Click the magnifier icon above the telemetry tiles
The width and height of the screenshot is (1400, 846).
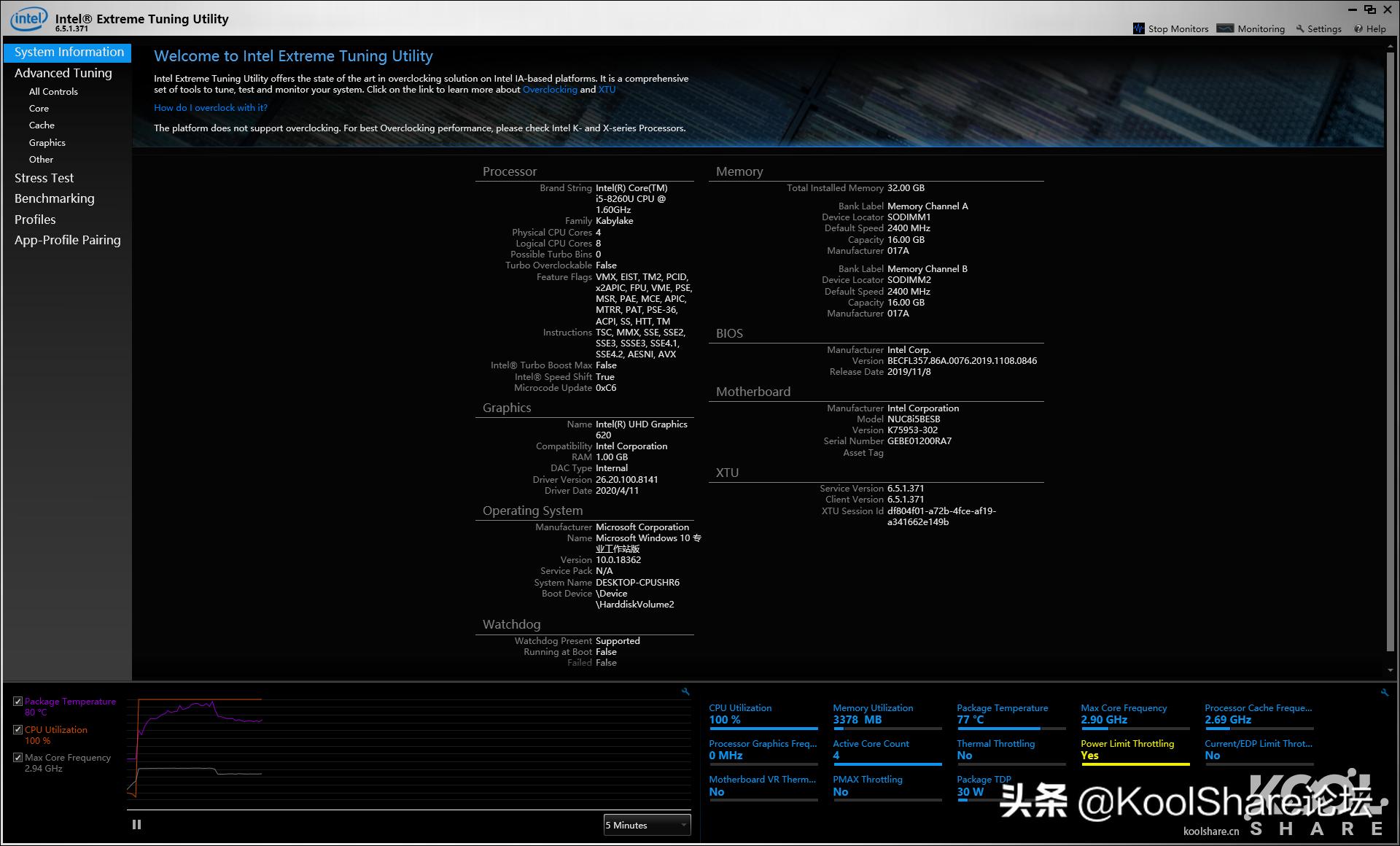click(x=1384, y=691)
